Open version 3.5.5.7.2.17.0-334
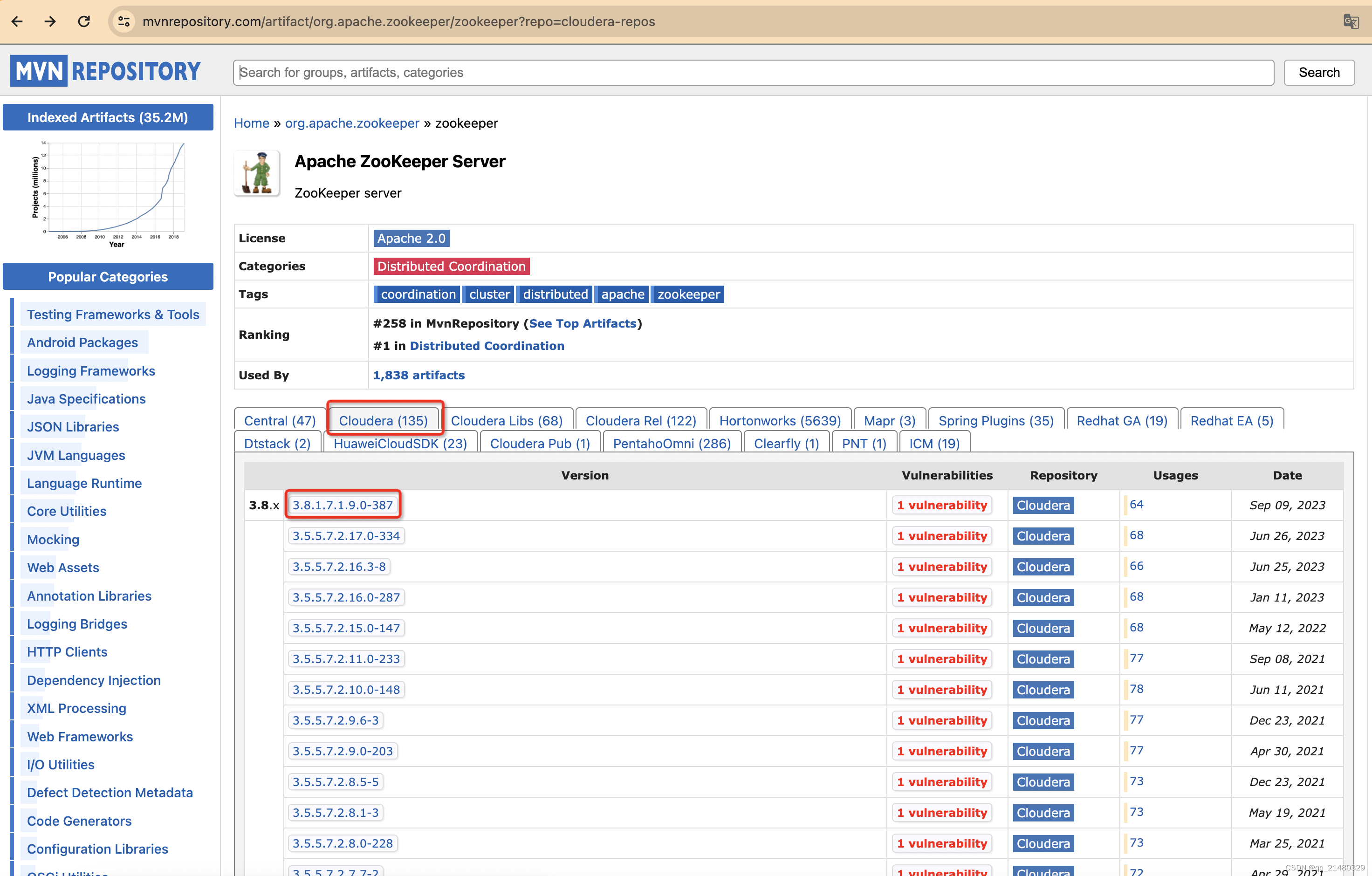The width and height of the screenshot is (1372, 876). 346,535
